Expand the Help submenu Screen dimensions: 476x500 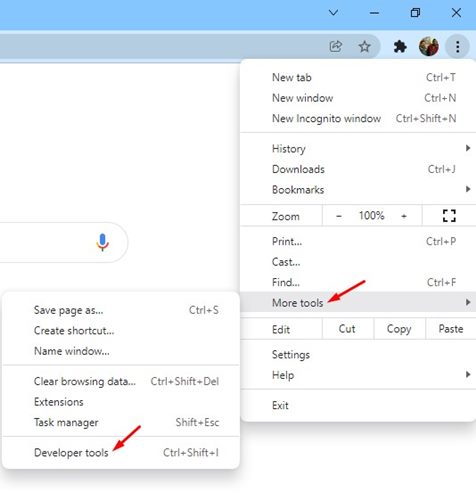point(357,375)
